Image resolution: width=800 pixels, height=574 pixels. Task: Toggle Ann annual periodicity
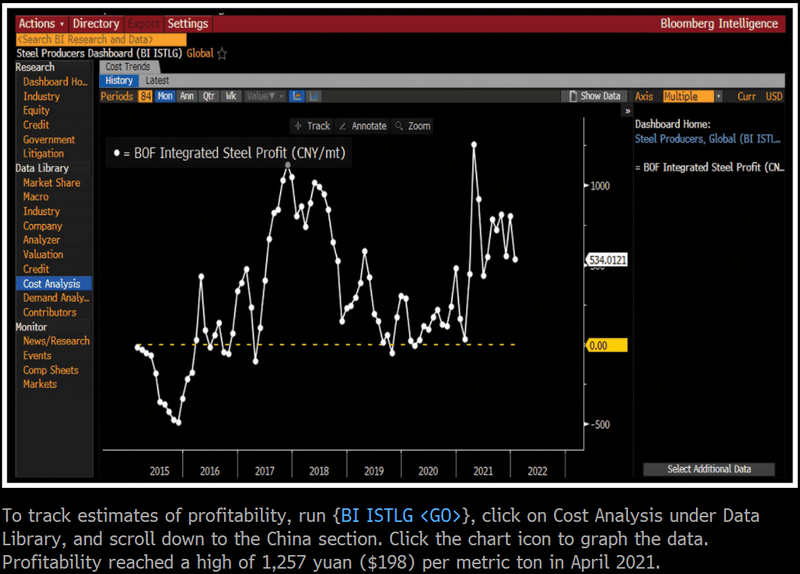pyautogui.click(x=186, y=96)
